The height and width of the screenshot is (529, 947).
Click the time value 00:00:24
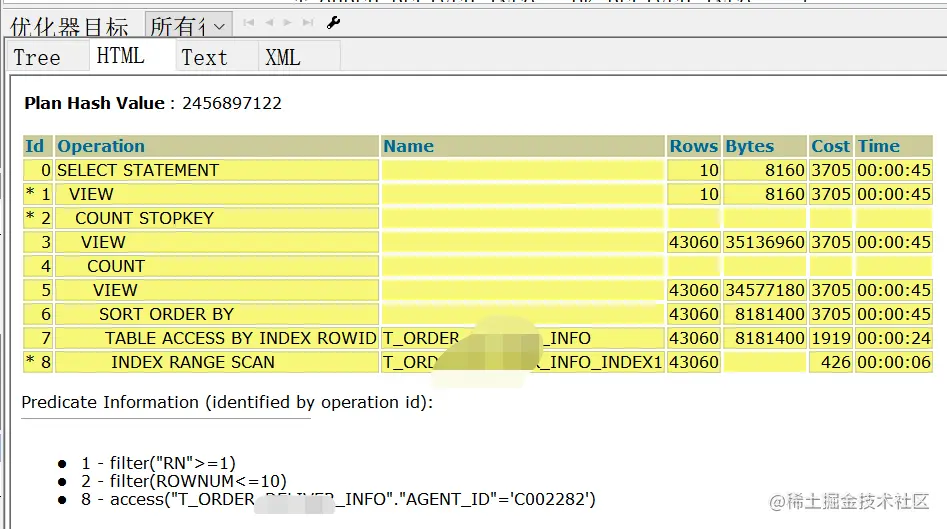pos(894,338)
